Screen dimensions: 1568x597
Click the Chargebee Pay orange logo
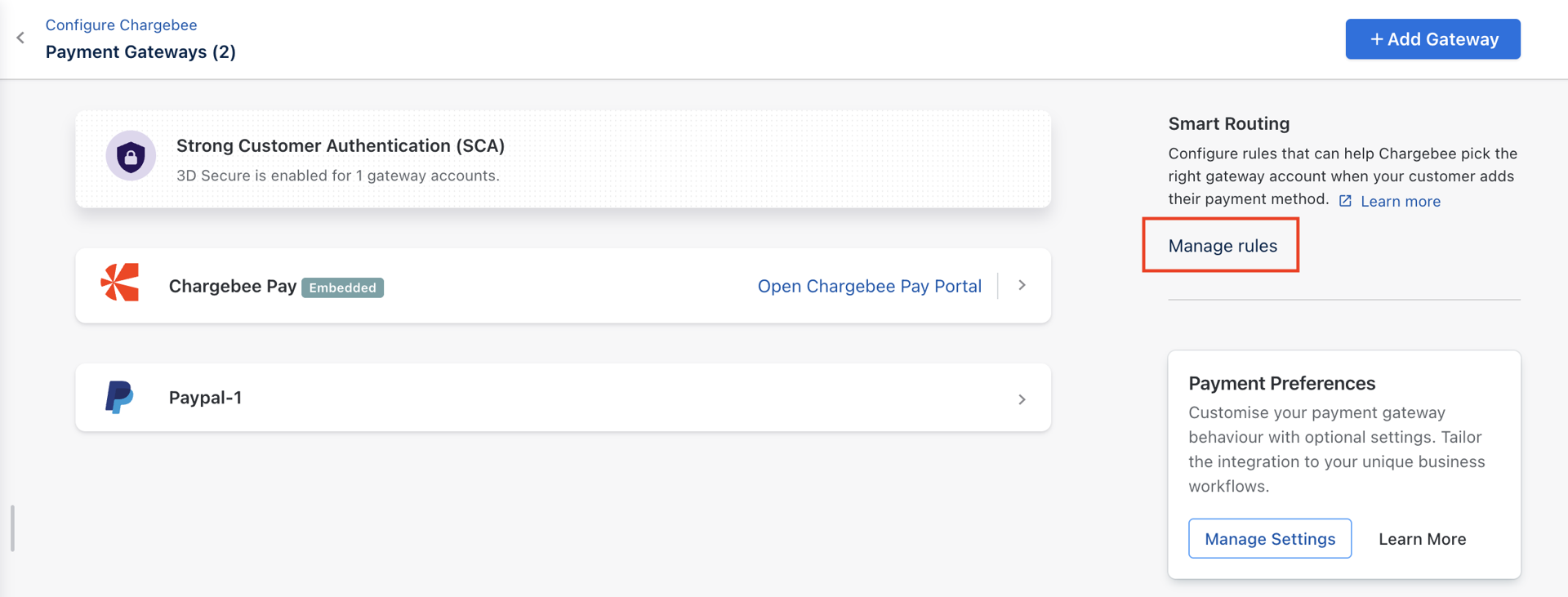(x=120, y=283)
